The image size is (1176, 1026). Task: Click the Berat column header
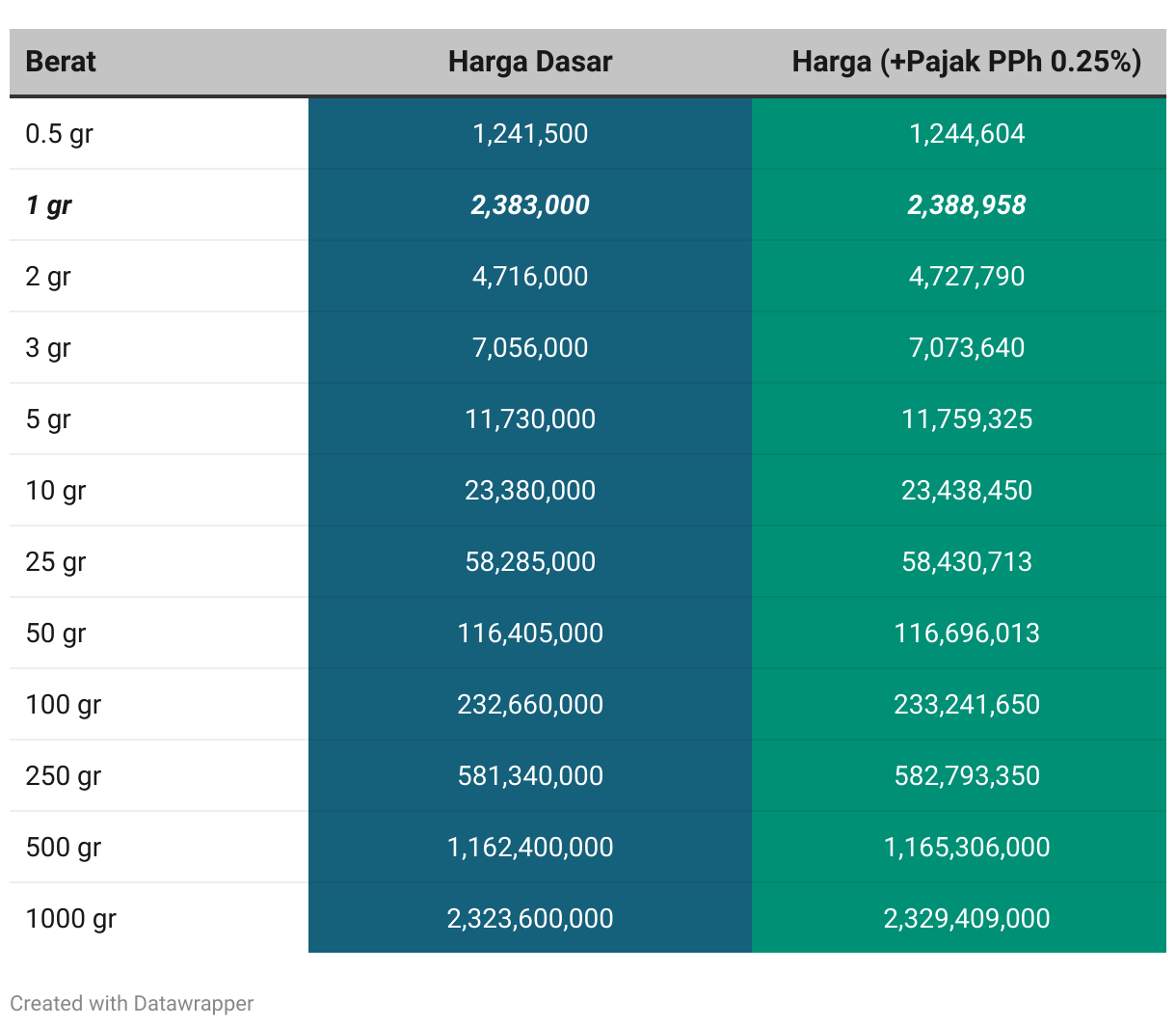[x=61, y=62]
